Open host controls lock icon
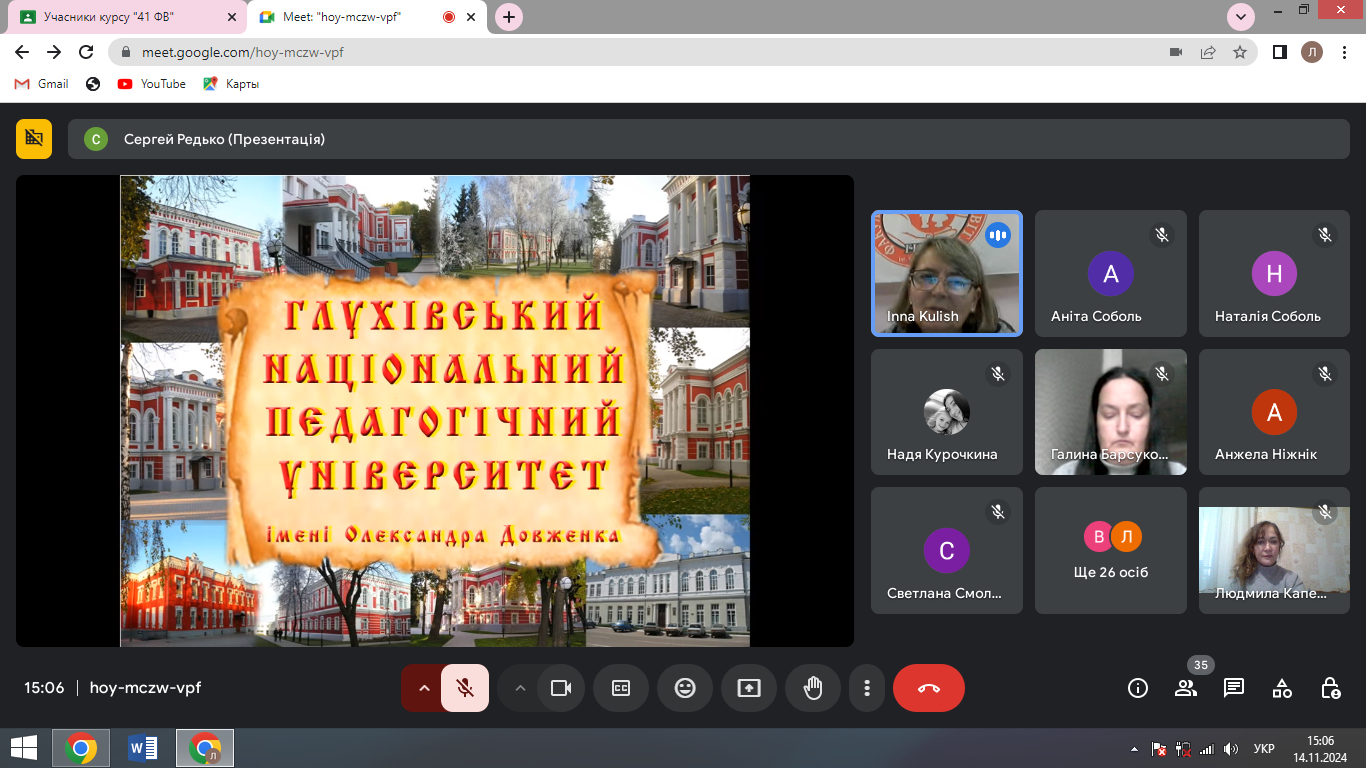Screen dimensions: 1366x768 pyautogui.click(x=1330, y=688)
